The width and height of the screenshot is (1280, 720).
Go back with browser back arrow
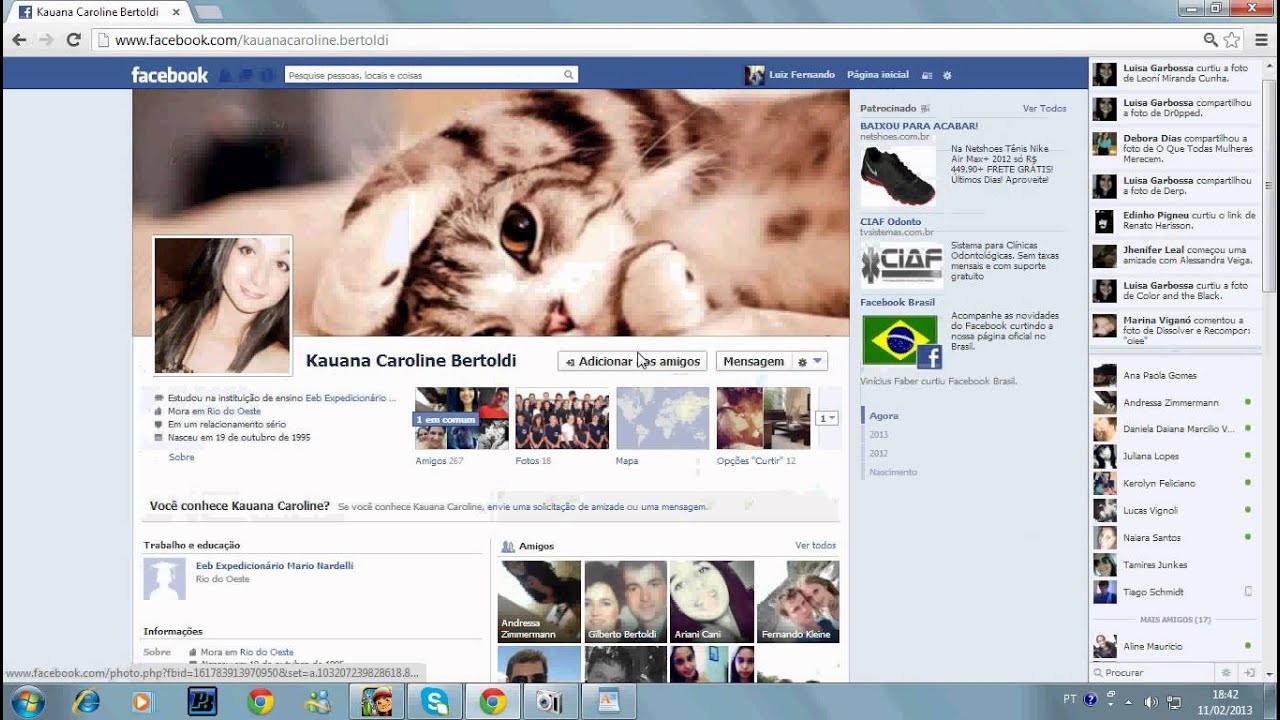19,40
